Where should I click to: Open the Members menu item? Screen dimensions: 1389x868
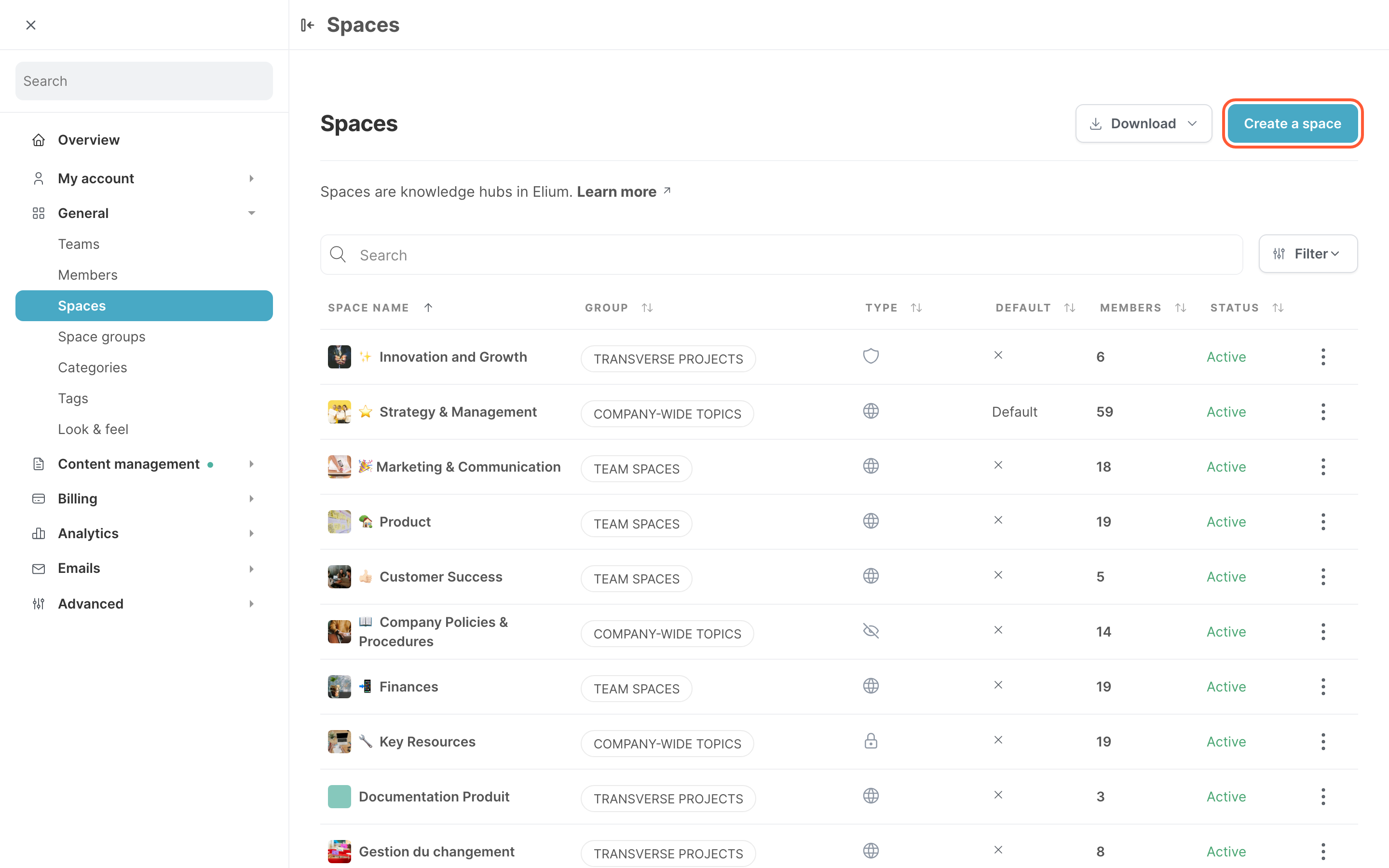[88, 275]
